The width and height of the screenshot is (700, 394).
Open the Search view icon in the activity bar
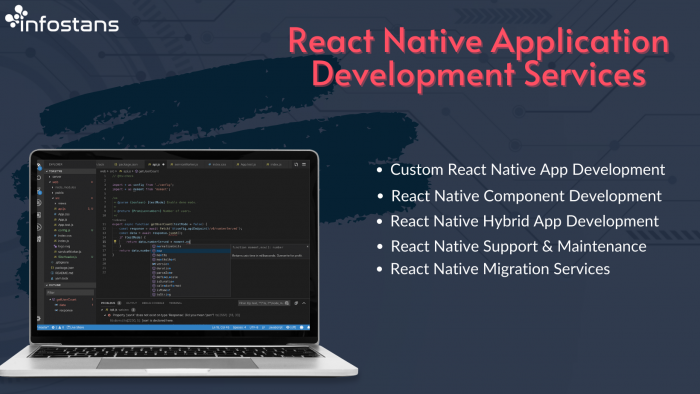click(39, 178)
